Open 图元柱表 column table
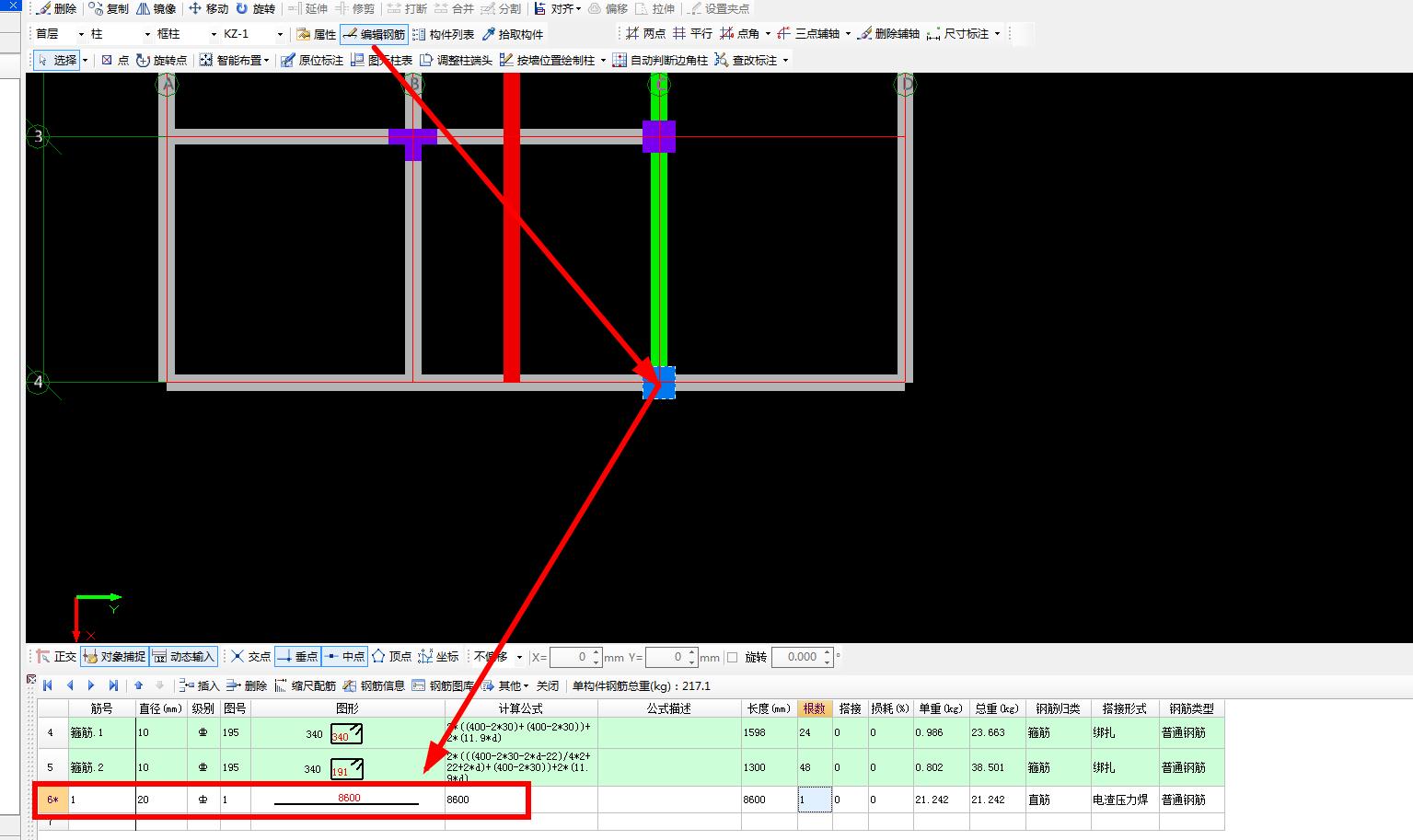This screenshot has height=840, width=1413. (381, 60)
